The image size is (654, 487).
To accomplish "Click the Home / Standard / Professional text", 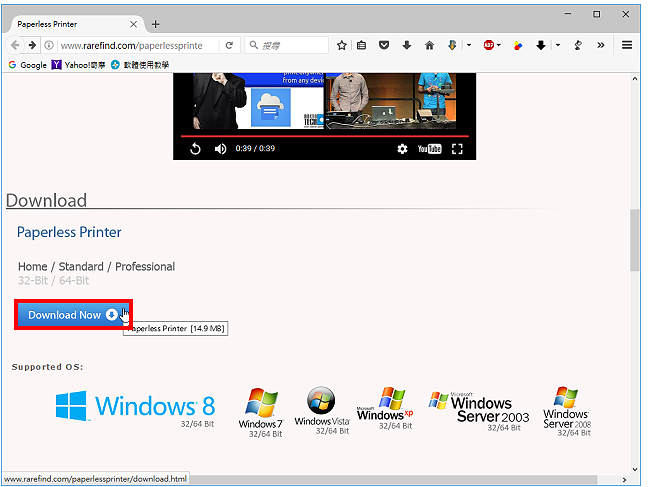I will (x=96, y=266).
